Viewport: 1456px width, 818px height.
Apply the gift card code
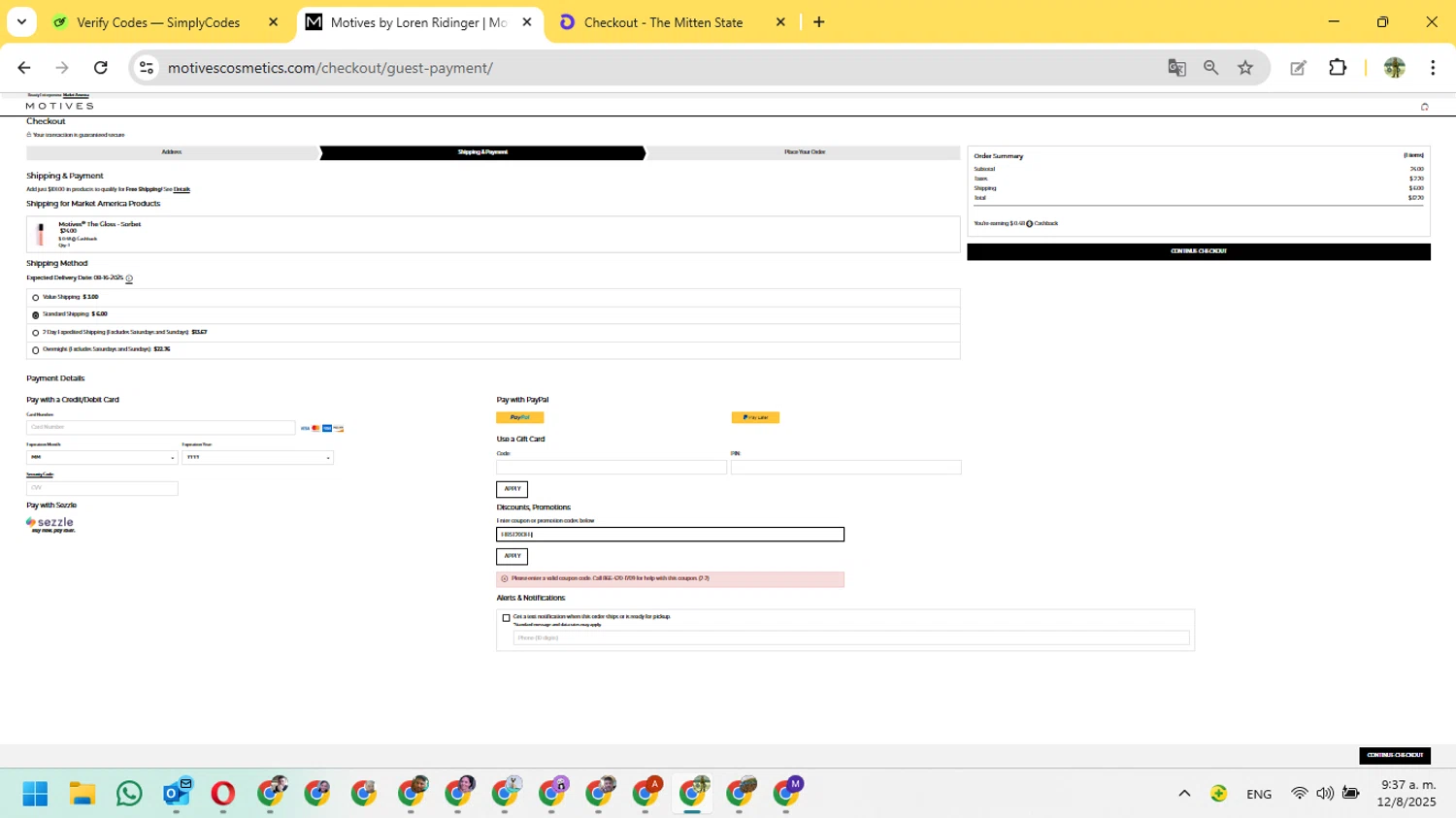(x=512, y=489)
